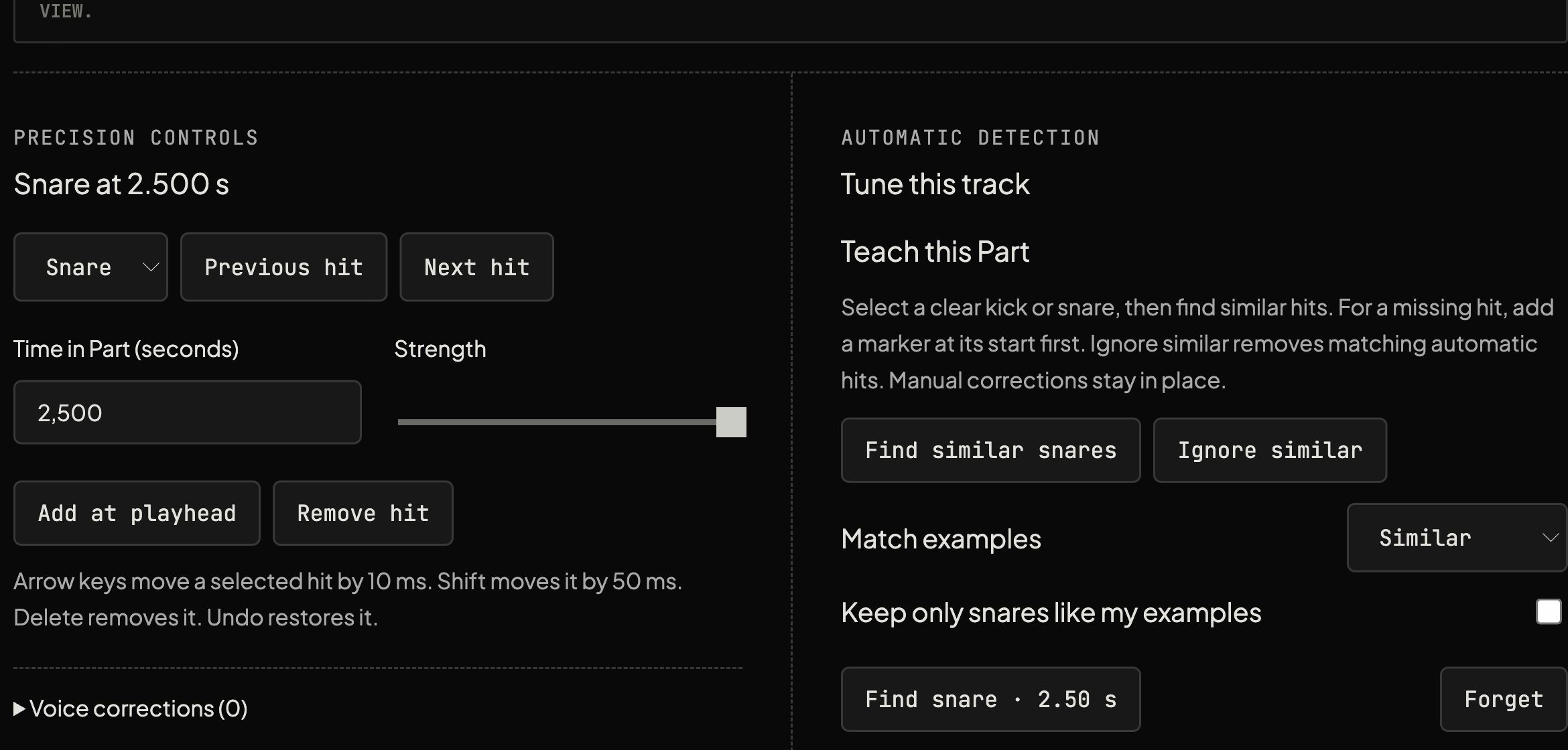The image size is (1568, 750).
Task: Click the 'AUTOMATIC DETECTION' label
Action: pos(970,138)
